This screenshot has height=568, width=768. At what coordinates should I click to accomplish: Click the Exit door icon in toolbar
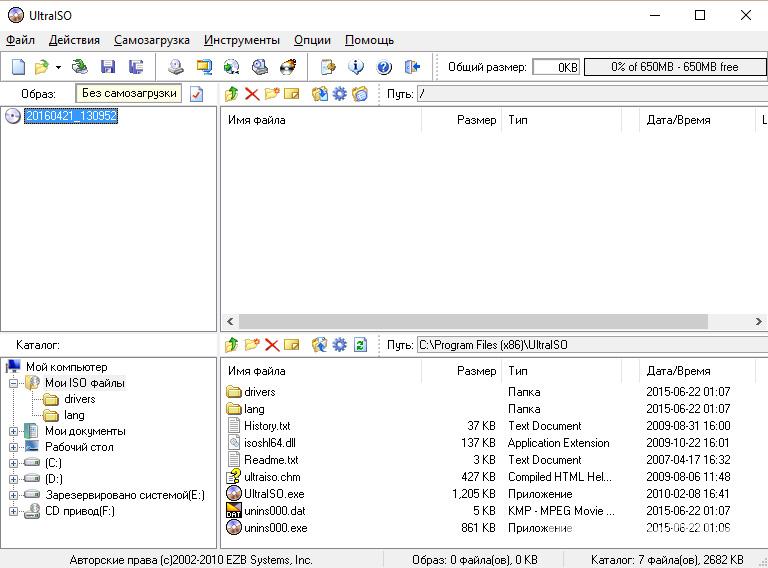412,67
